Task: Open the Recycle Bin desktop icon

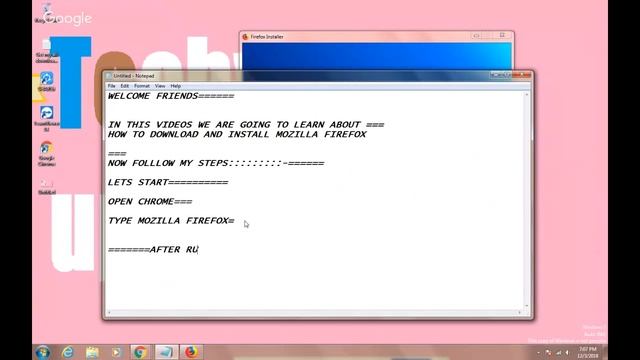Action: pos(47,13)
